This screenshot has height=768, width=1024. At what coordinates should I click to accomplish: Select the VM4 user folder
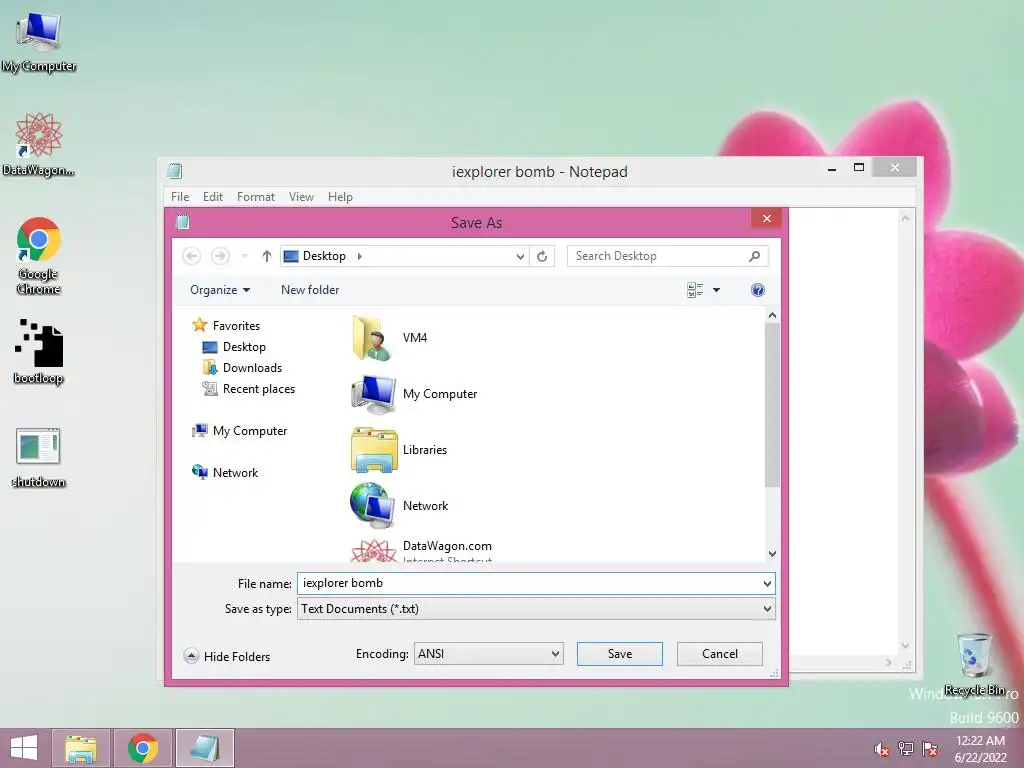tap(390, 338)
